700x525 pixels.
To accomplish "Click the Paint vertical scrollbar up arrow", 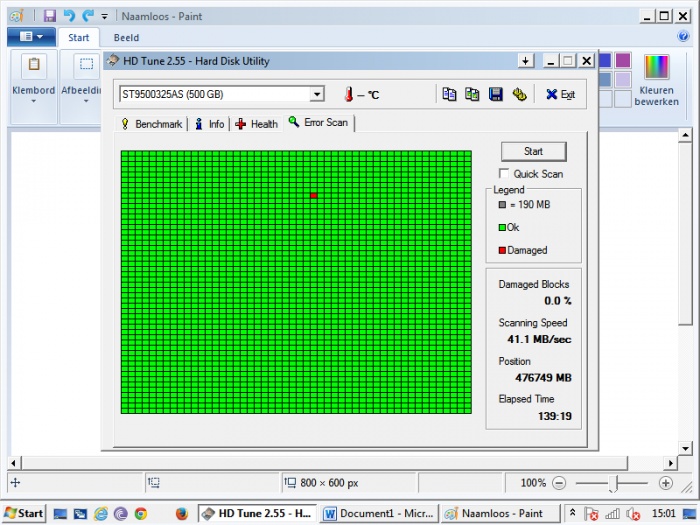I will [x=685, y=135].
